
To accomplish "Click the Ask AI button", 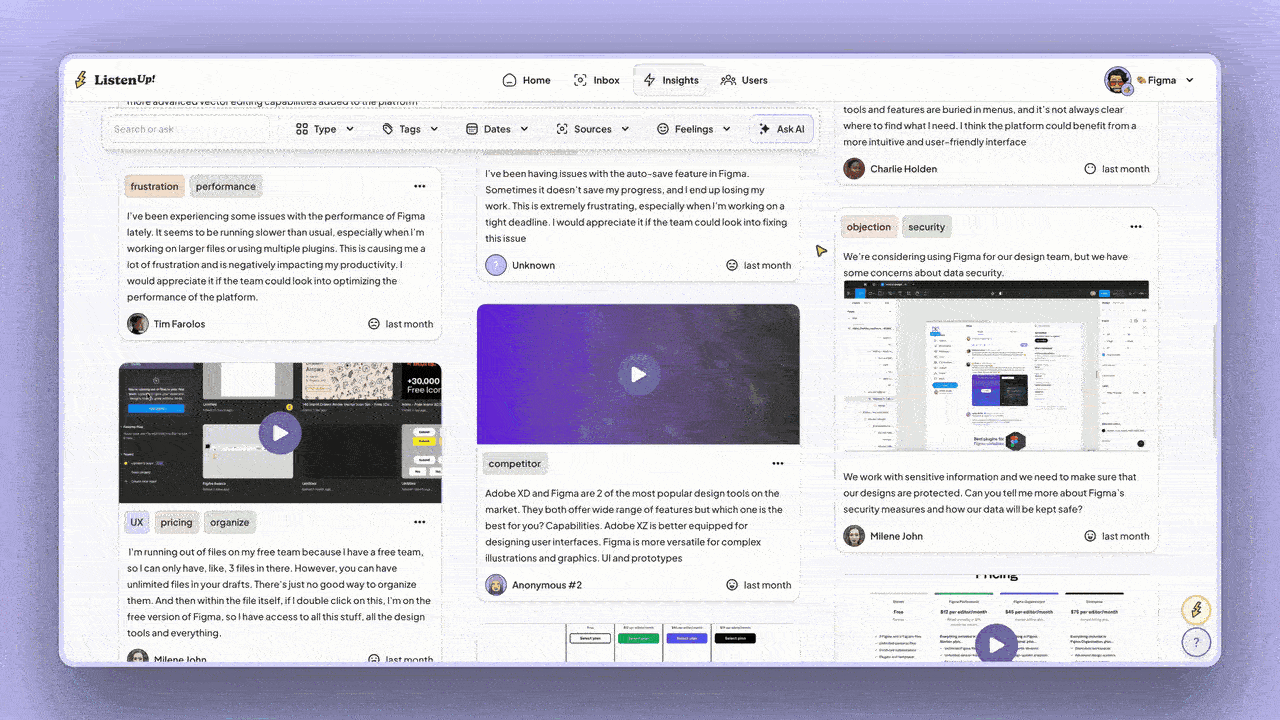I will (781, 129).
